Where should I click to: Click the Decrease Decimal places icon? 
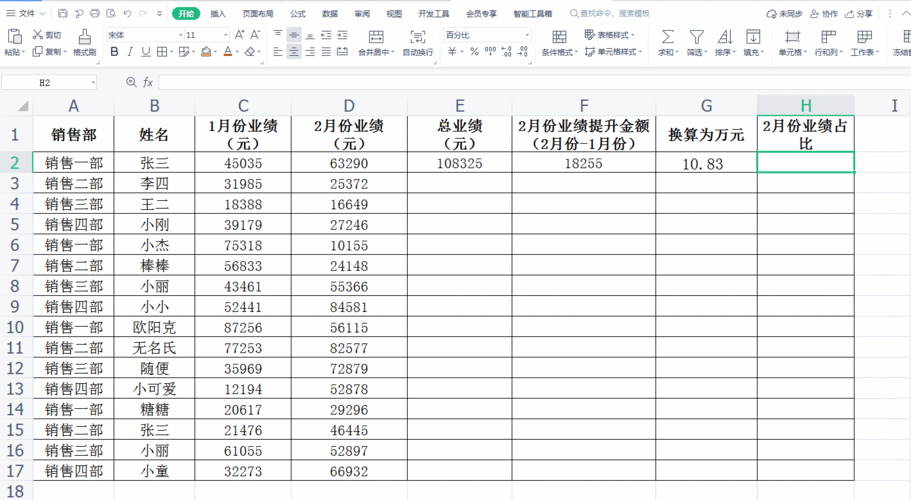[x=523, y=52]
